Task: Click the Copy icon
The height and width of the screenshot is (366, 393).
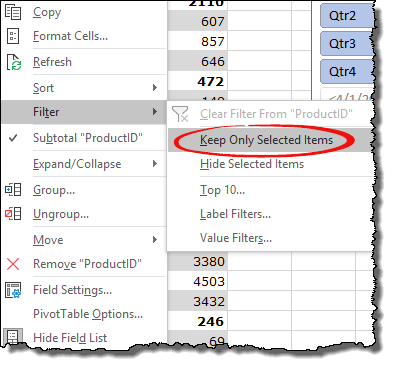Action: 13,12
